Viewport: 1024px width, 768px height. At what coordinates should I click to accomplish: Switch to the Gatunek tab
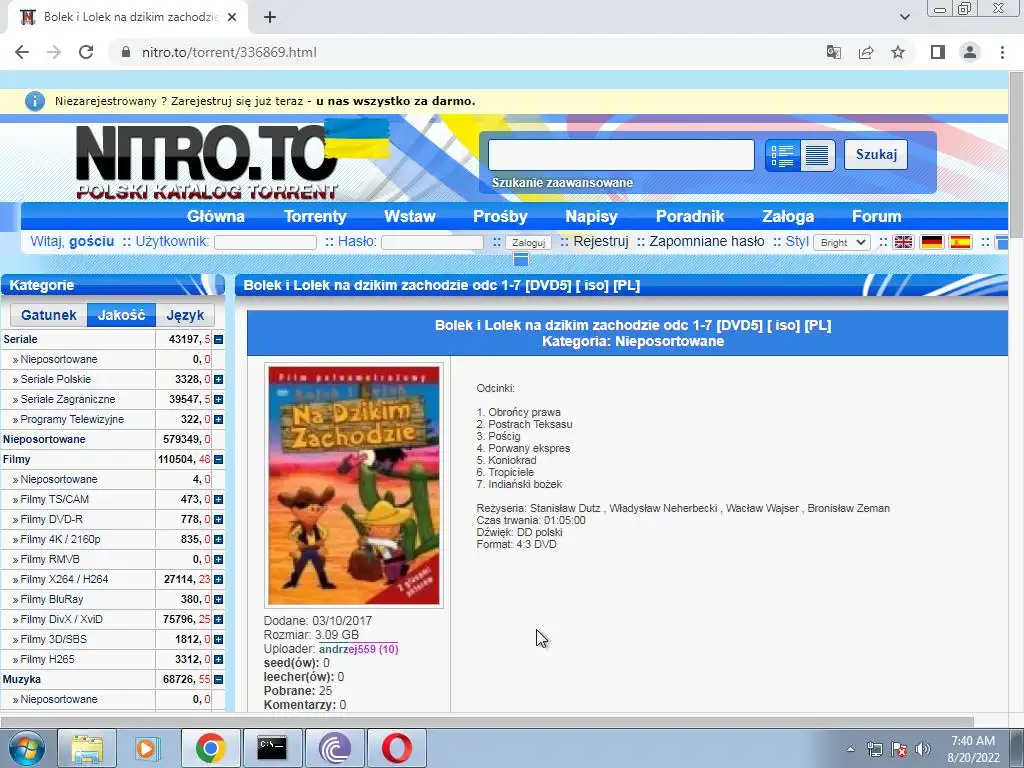48,315
